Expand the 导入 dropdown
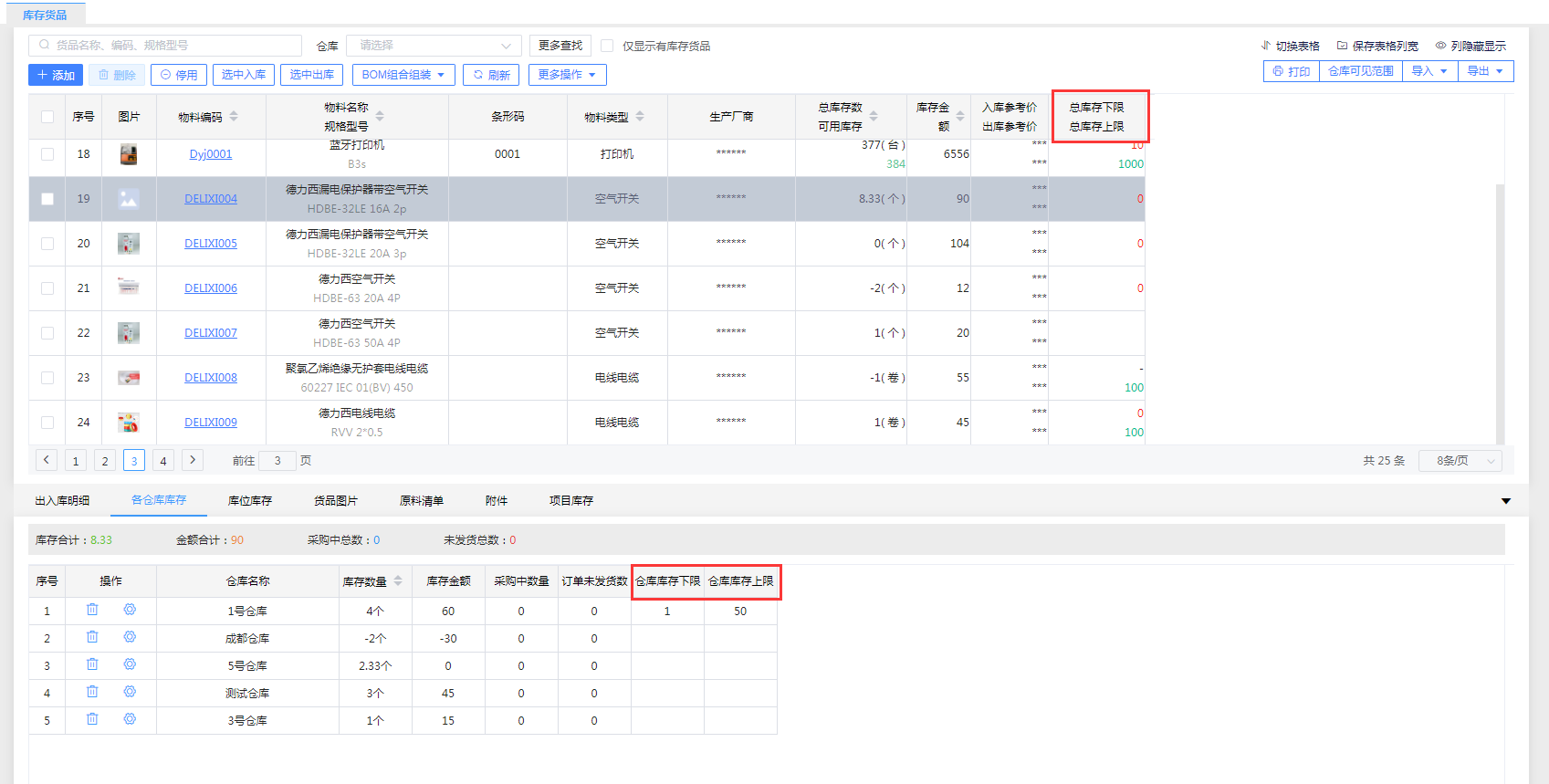 [x=1429, y=71]
